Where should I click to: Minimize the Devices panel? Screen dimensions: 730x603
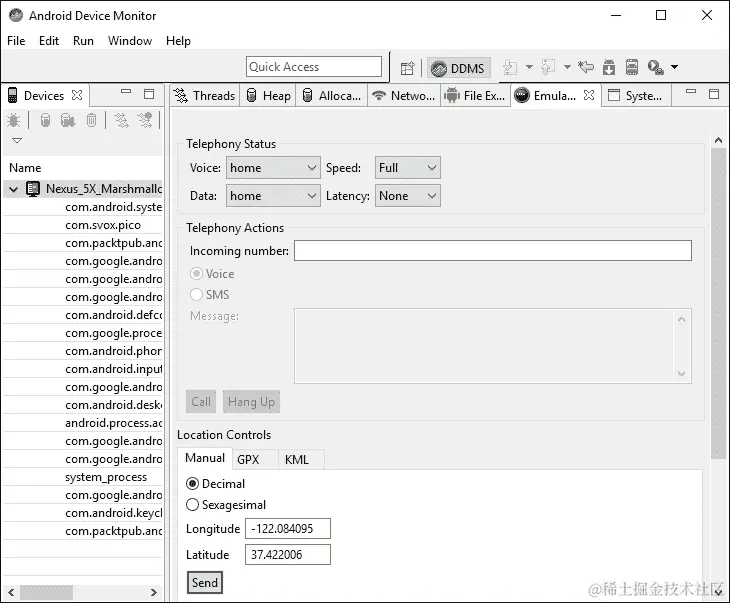click(x=126, y=92)
